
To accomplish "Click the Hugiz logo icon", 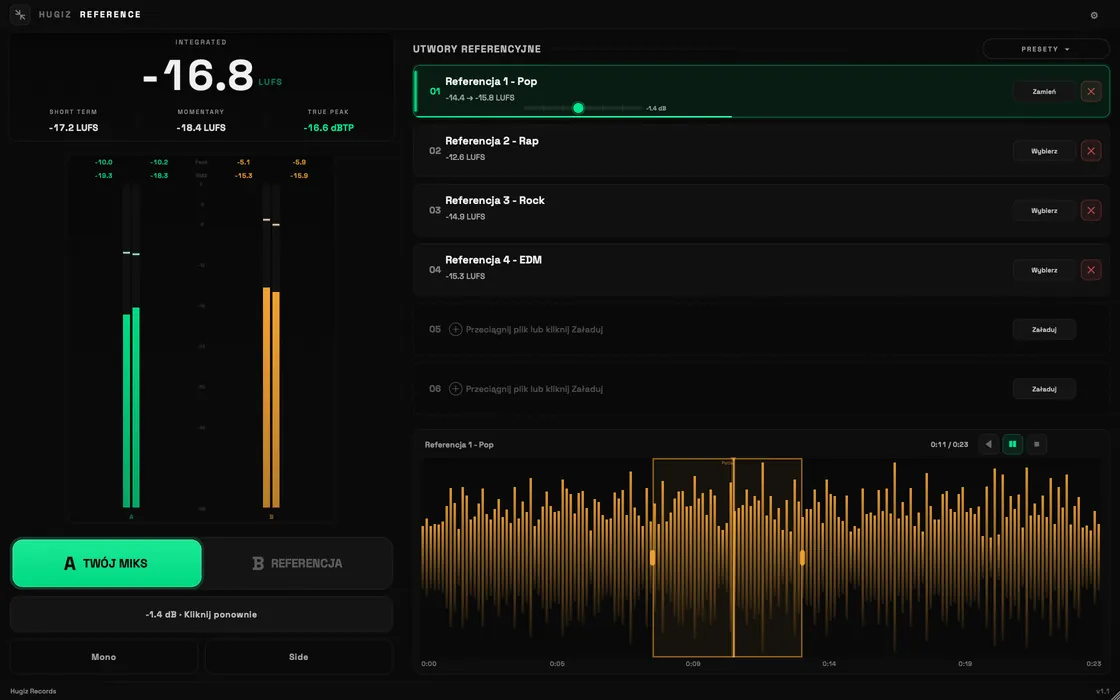I will (x=20, y=14).
